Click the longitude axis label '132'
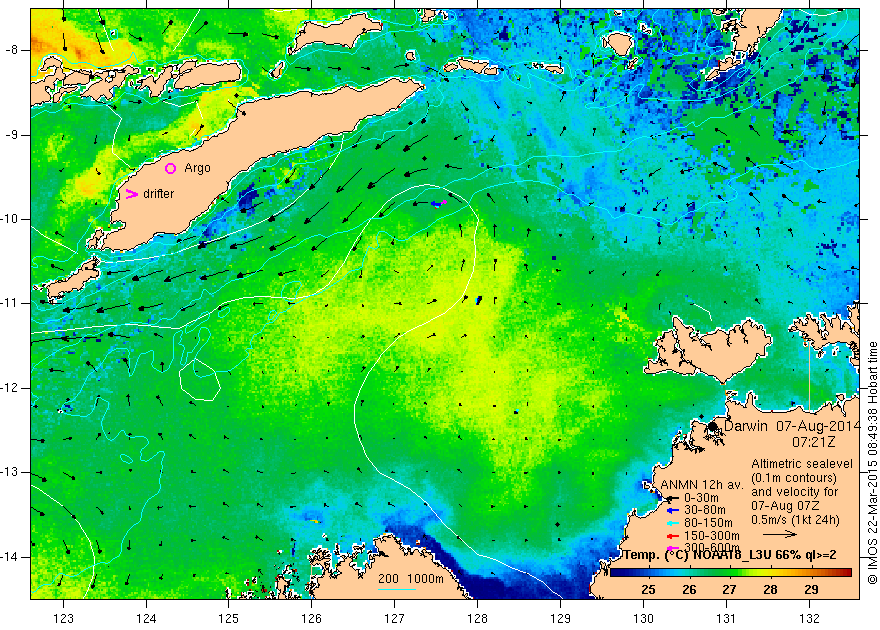This screenshot has width=880, height=630. [809, 619]
